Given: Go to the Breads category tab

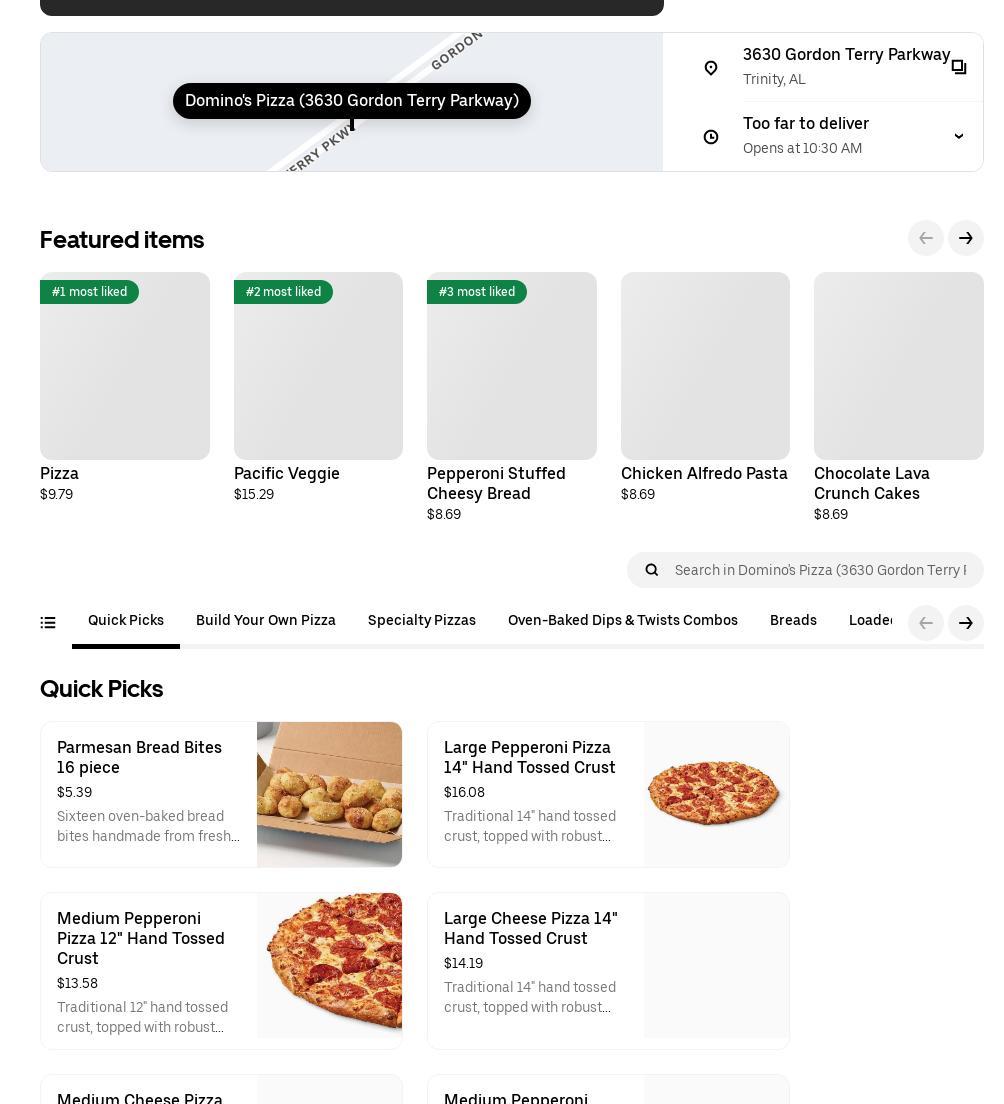Looking at the screenshot, I should coord(793,621).
